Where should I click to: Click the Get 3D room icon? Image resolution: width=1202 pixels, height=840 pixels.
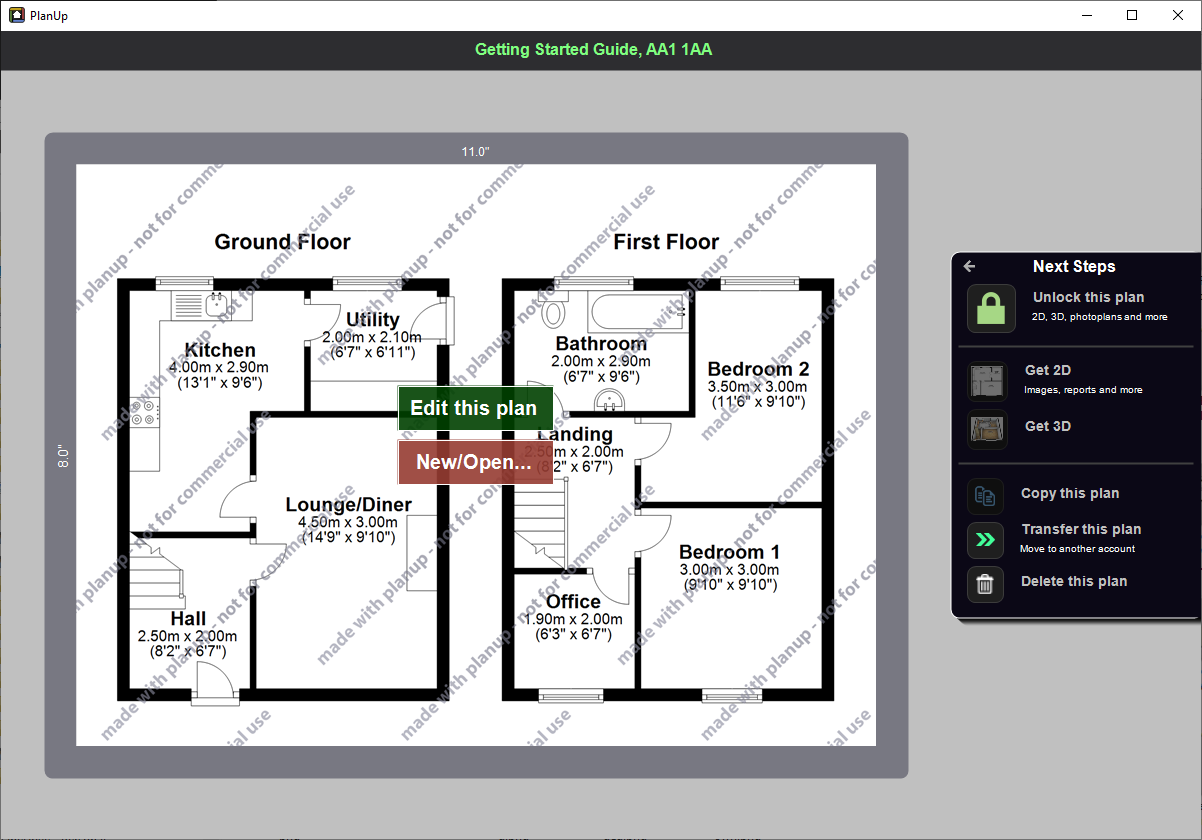coord(987,429)
